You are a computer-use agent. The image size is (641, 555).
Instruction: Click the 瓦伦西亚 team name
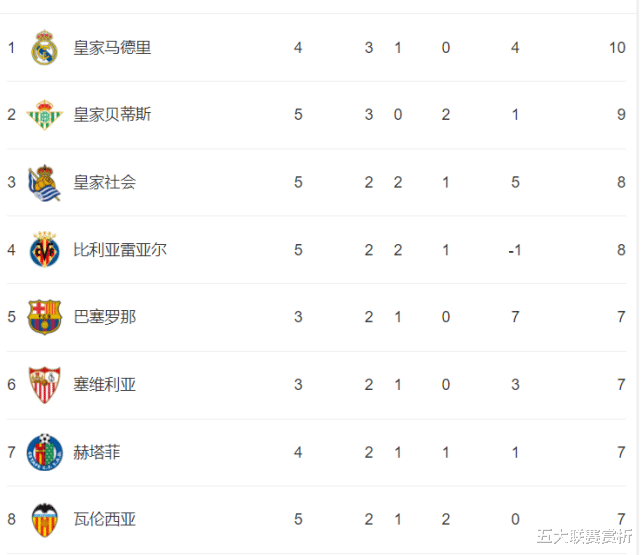click(x=104, y=520)
